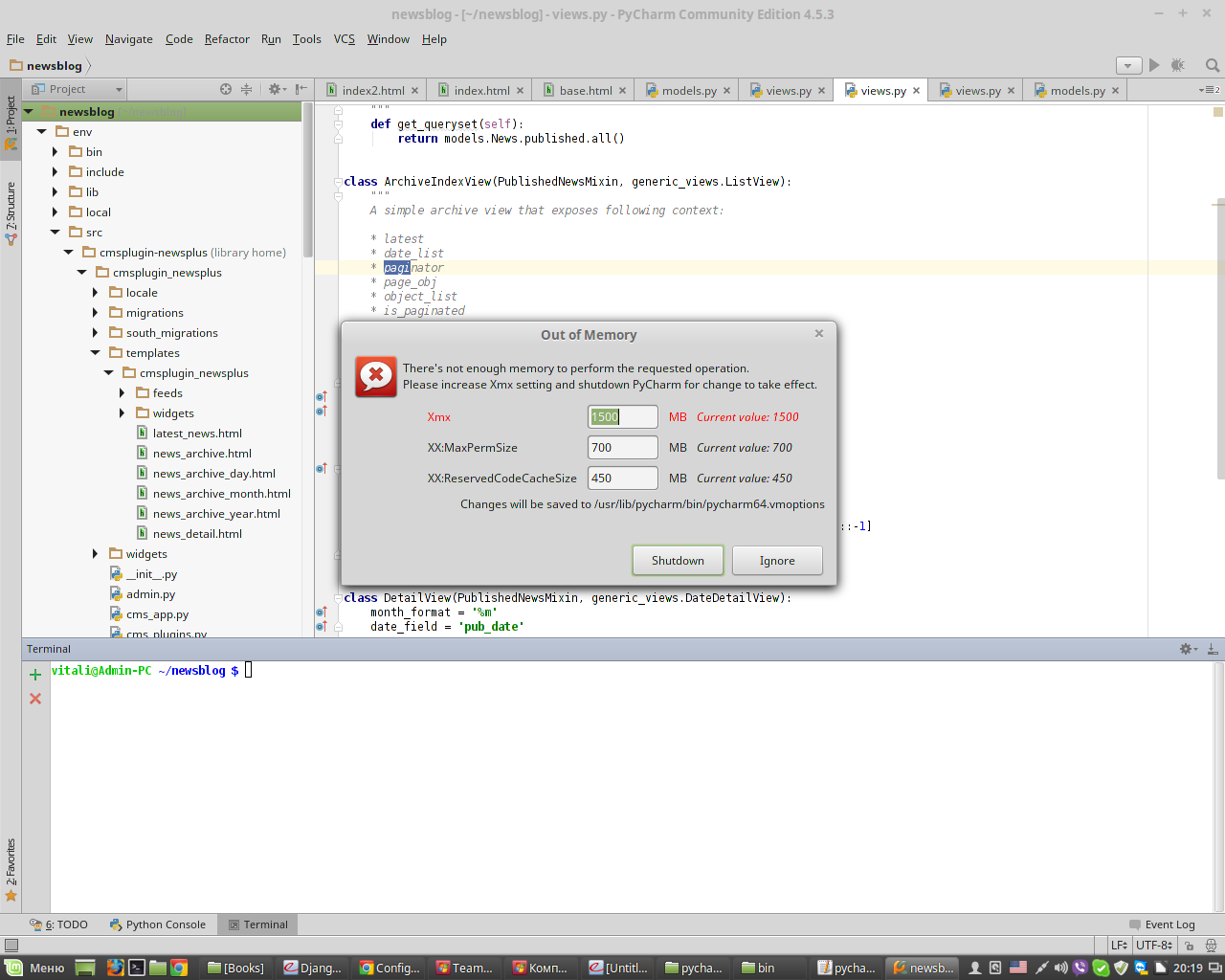
Task: Switch to the base.html editor tab
Action: pos(586,91)
